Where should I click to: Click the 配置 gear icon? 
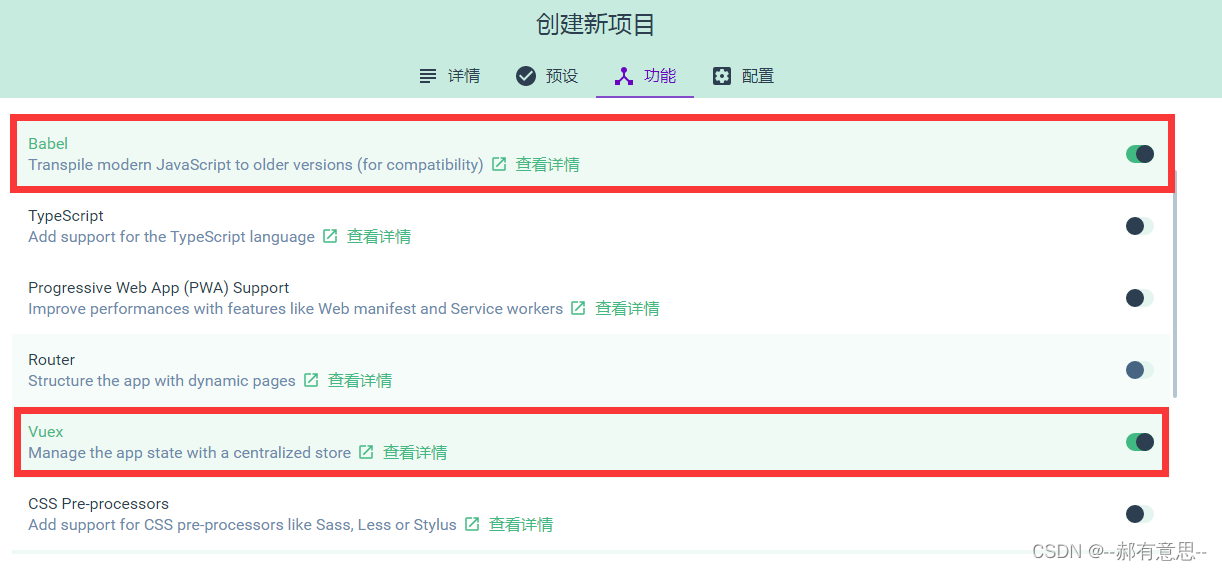[722, 76]
